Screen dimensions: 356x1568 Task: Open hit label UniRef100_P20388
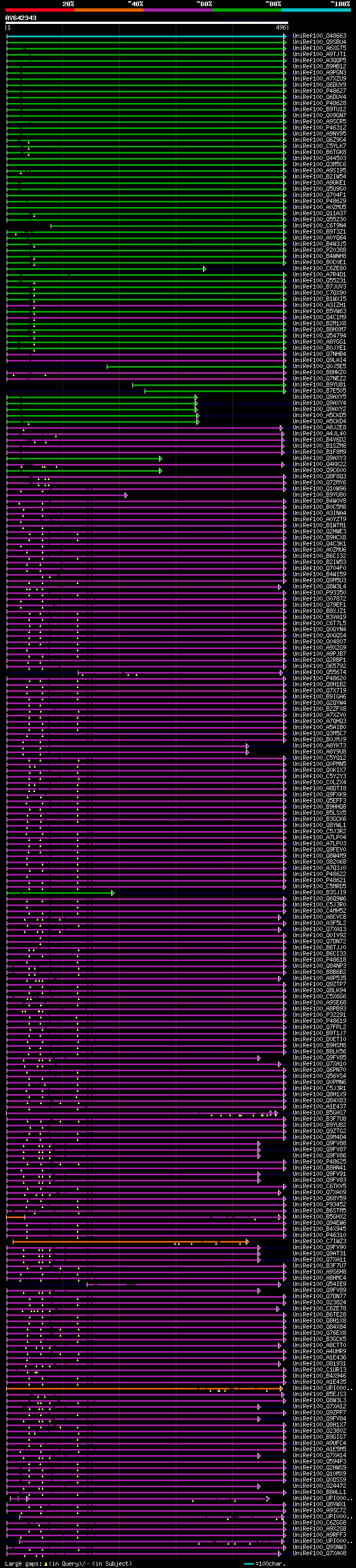[x=319, y=250]
